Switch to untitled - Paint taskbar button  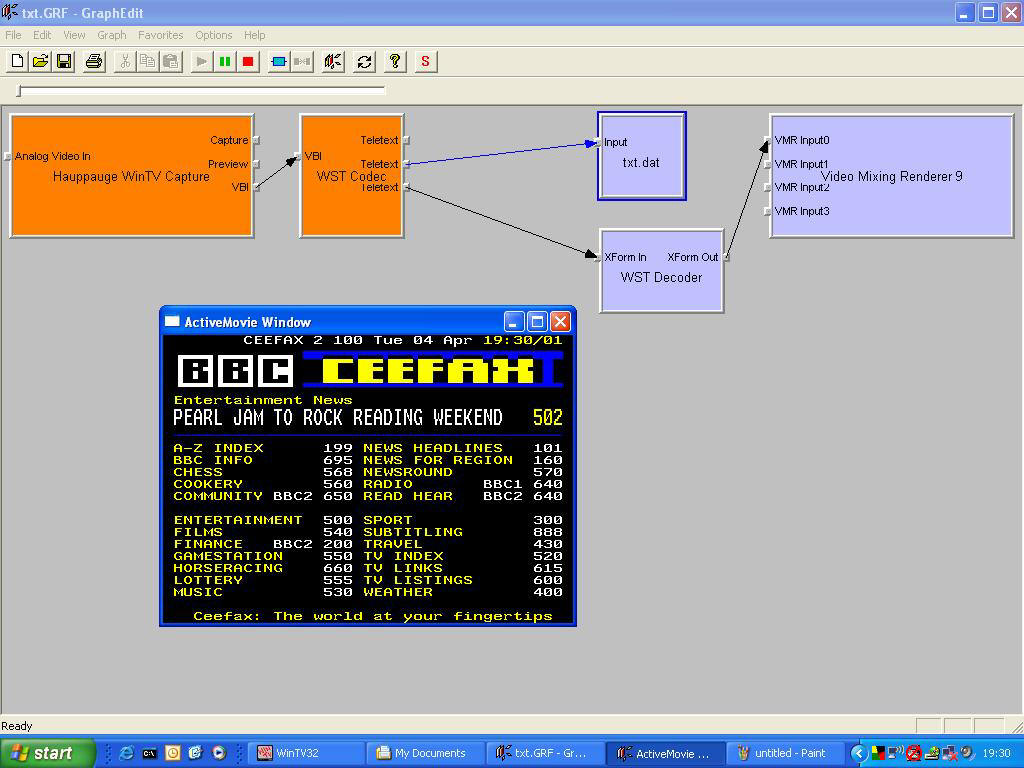coord(786,753)
